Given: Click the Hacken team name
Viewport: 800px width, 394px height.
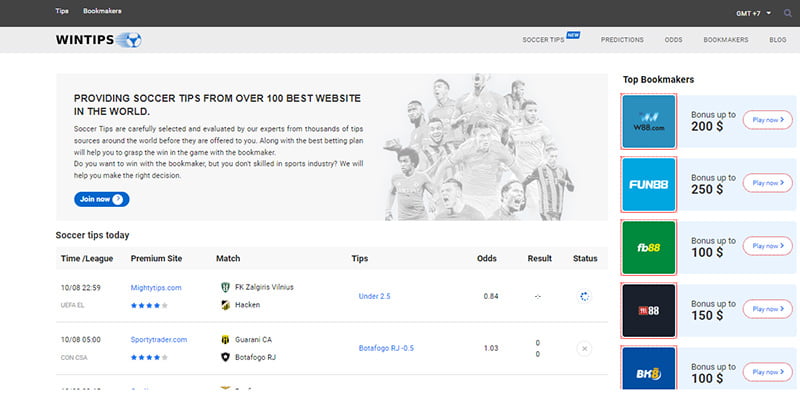Looking at the screenshot, I should click(247, 305).
